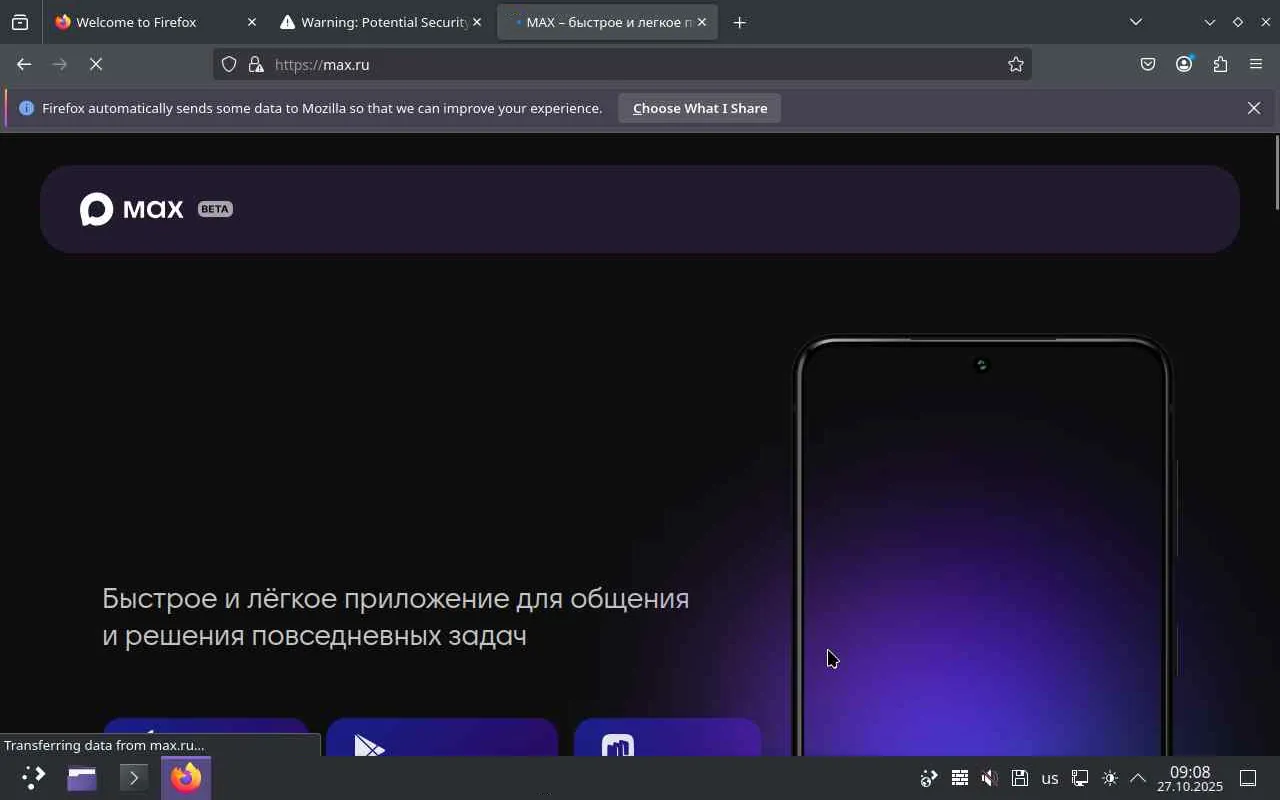Click the floppy disk tray icon
The width and height of the screenshot is (1280, 800).
pyautogui.click(x=1020, y=778)
